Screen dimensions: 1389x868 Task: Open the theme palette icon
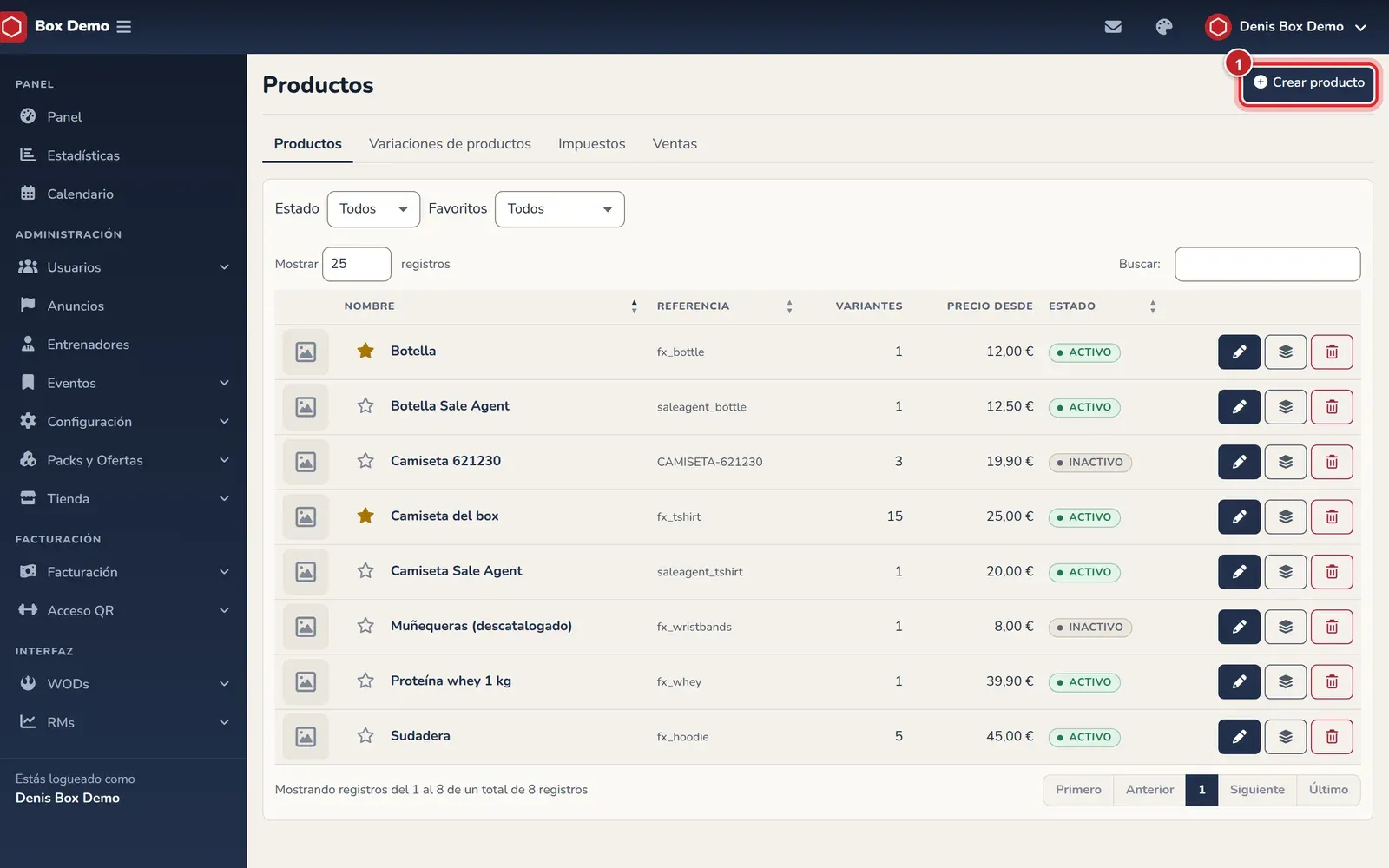1164,27
